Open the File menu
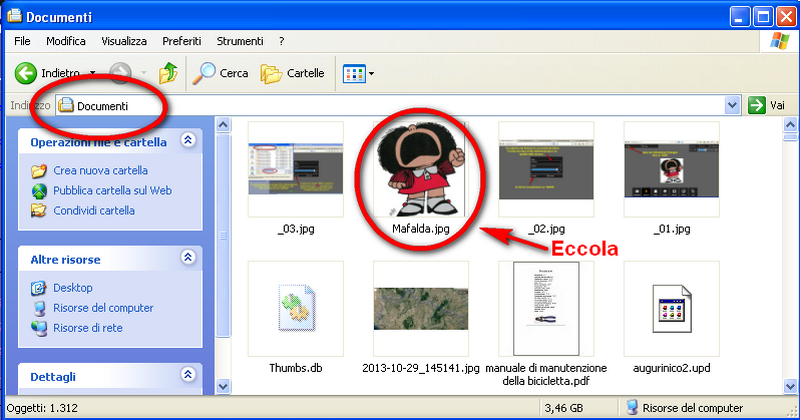 (x=22, y=41)
